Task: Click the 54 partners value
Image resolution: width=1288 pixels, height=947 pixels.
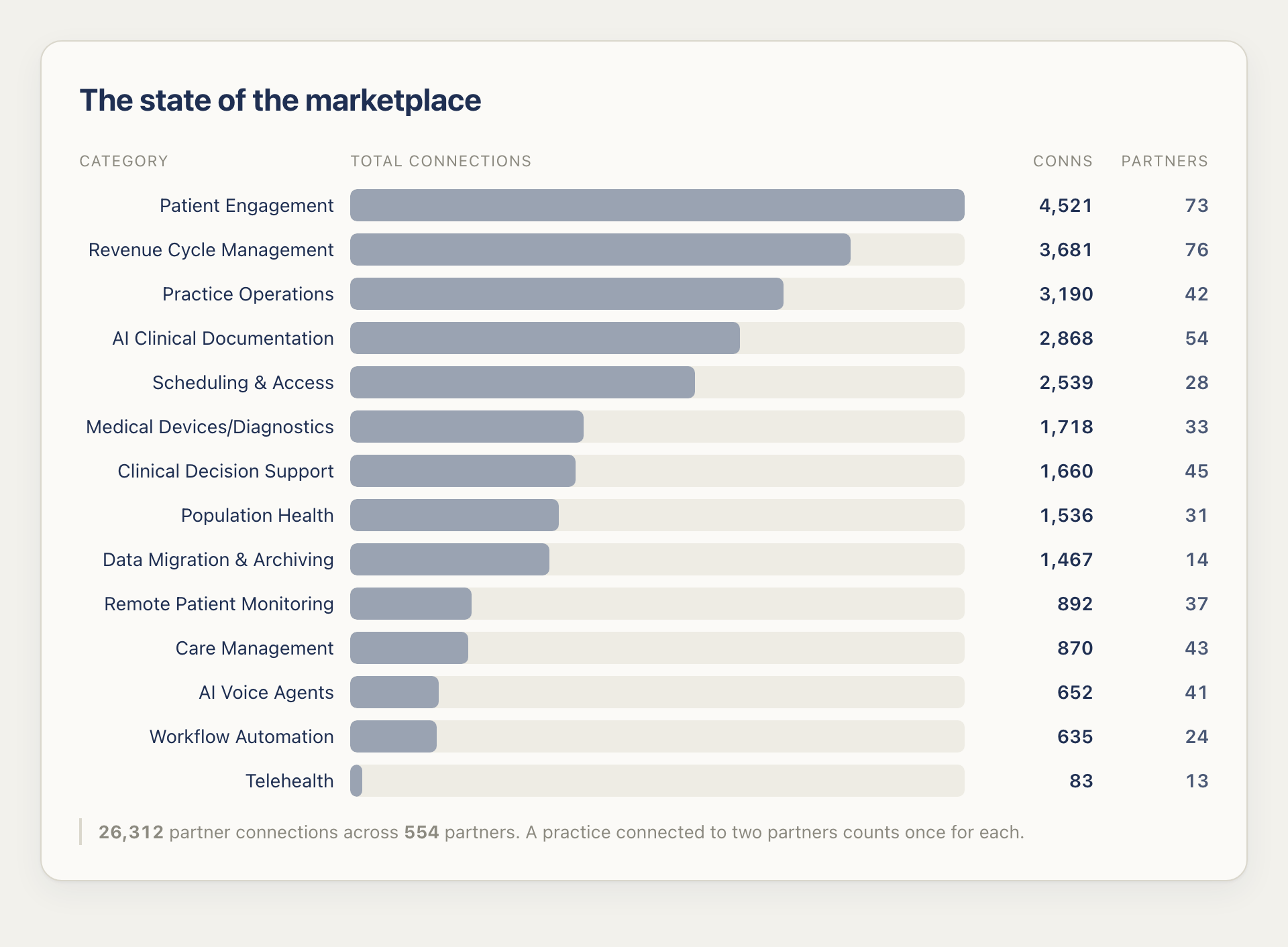Action: pyautogui.click(x=1196, y=338)
